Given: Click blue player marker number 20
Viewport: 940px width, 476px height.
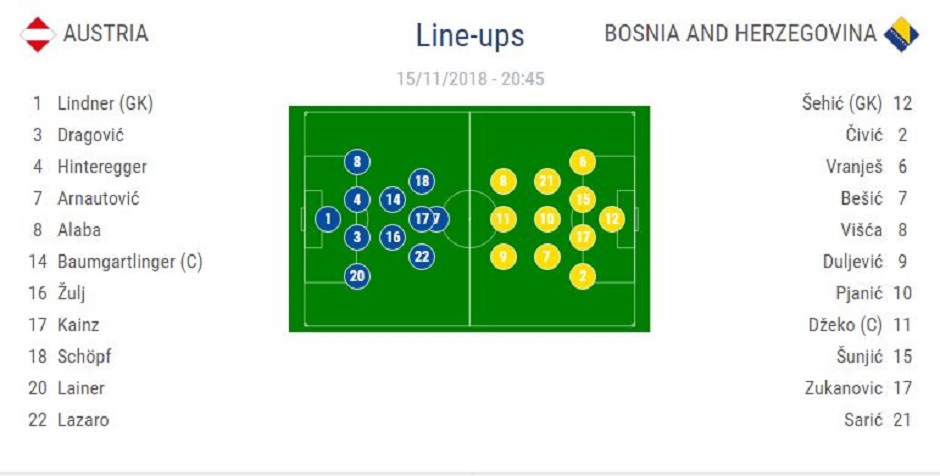Looking at the screenshot, I should click(x=357, y=277).
